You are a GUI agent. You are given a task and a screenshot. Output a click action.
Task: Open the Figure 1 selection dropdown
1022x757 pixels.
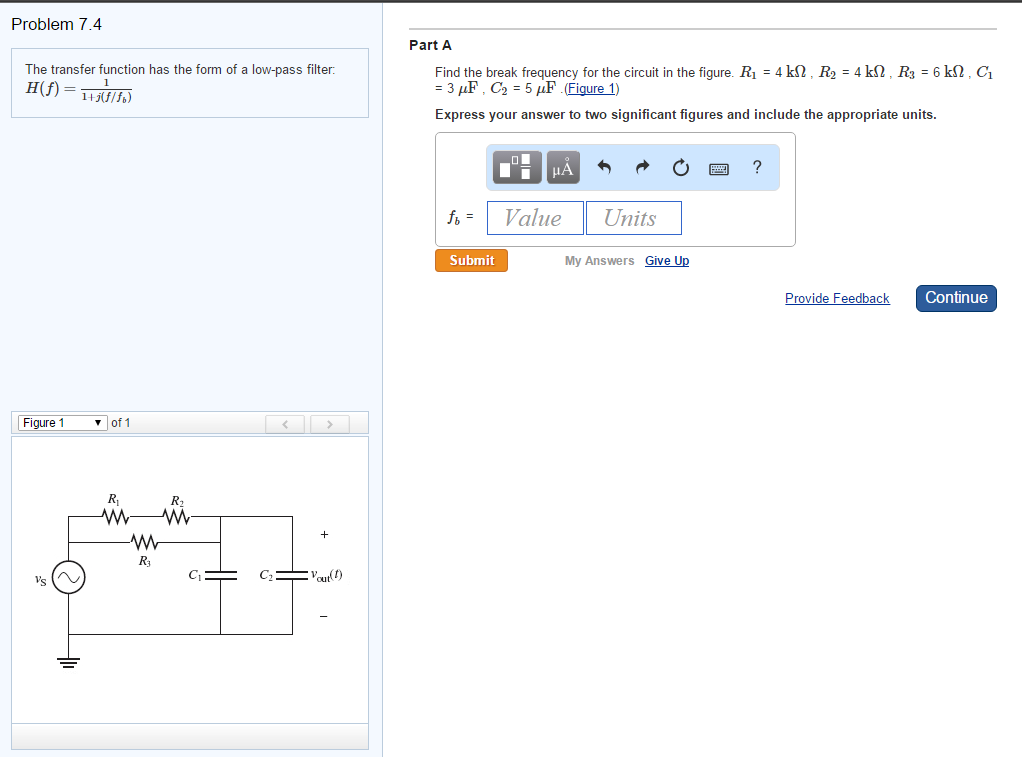pyautogui.click(x=62, y=422)
